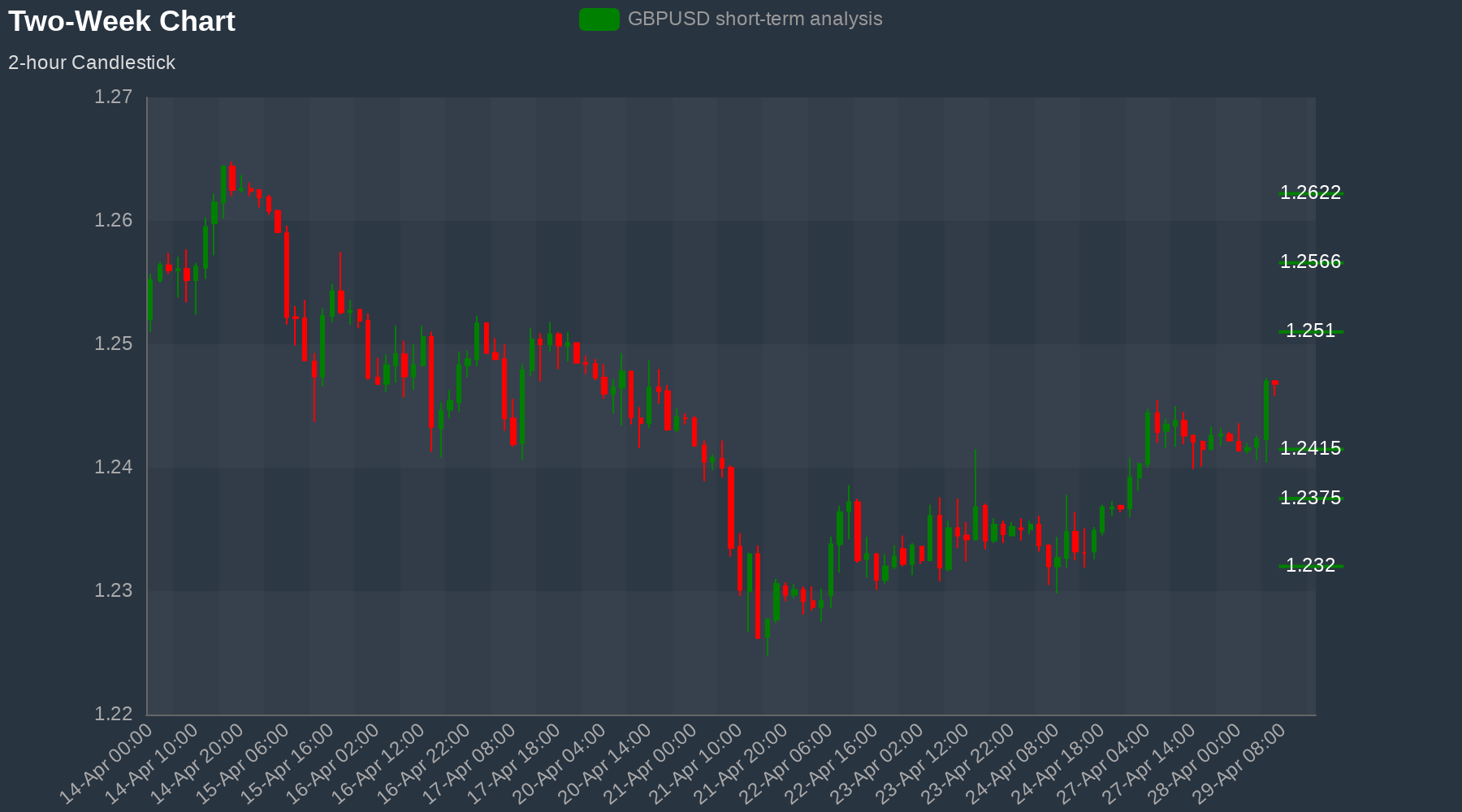Click the 17-Apr 08:00 time axis label

click(470, 763)
